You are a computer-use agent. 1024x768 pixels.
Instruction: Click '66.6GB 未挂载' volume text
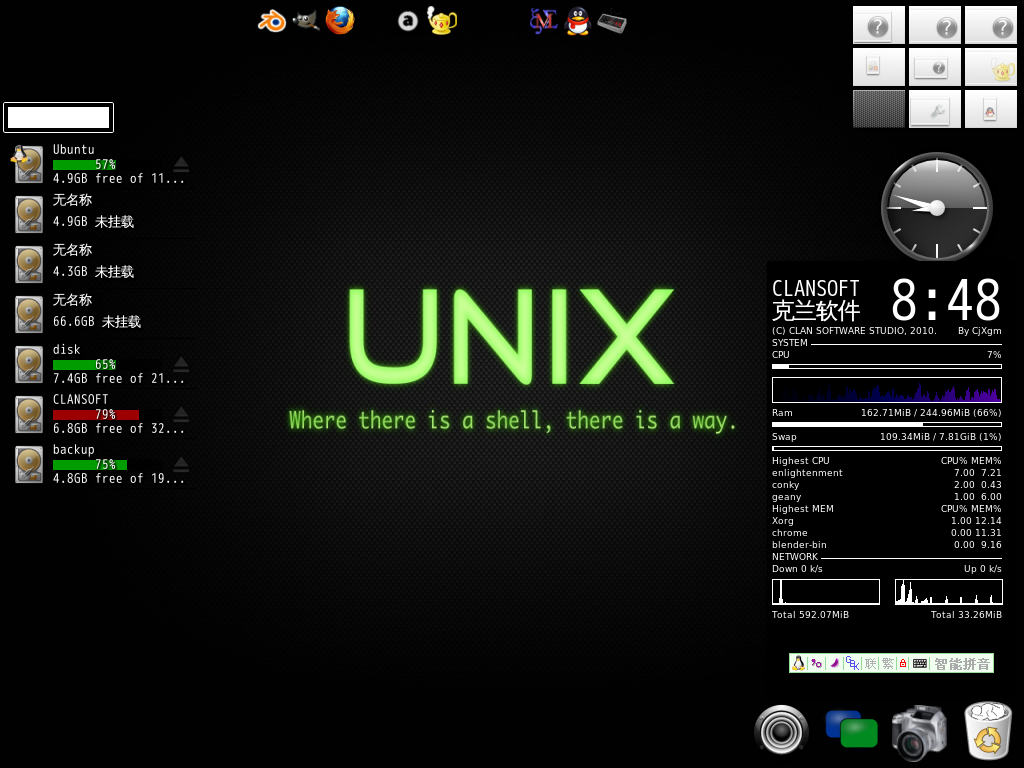pos(97,321)
